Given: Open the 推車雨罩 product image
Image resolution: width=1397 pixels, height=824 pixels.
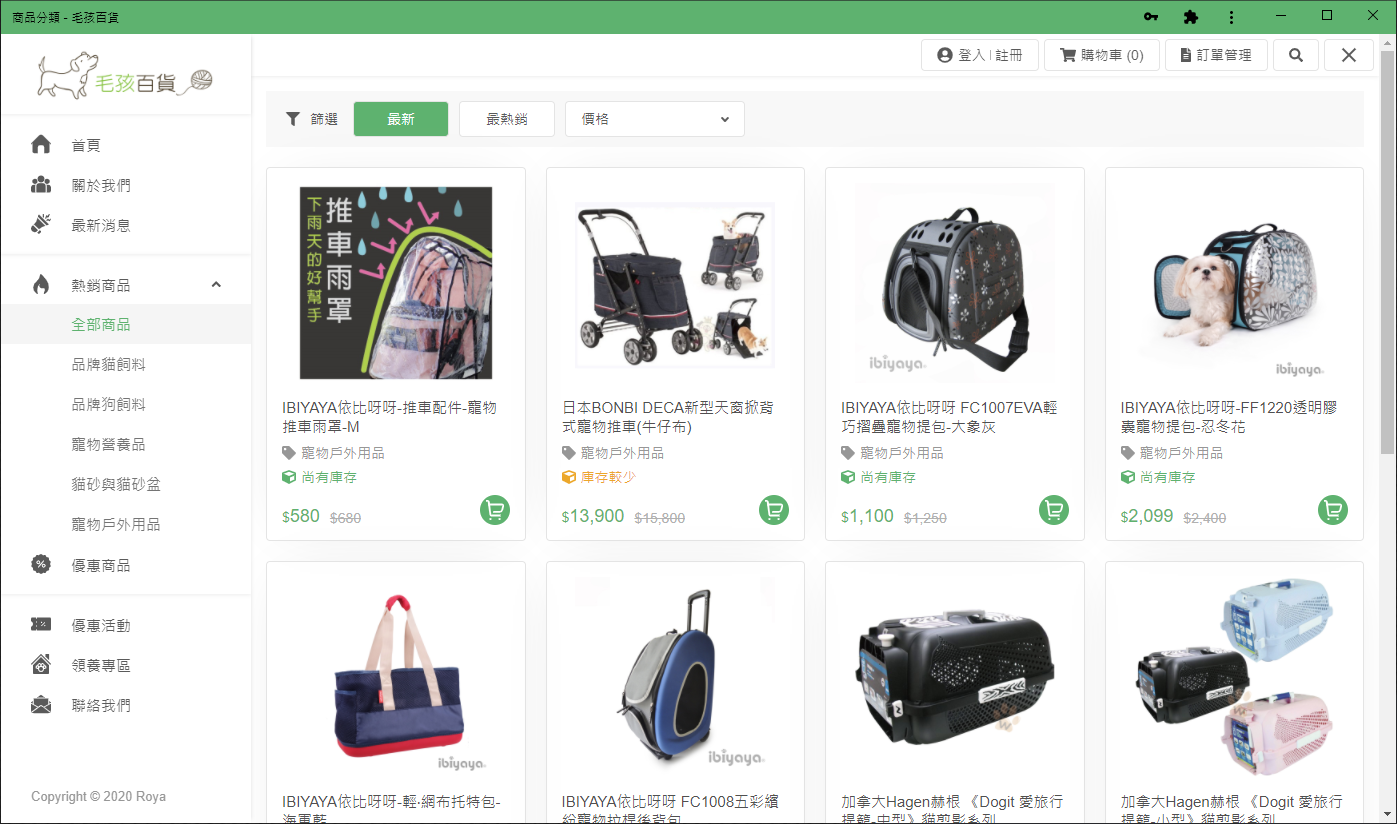Looking at the screenshot, I should (396, 283).
